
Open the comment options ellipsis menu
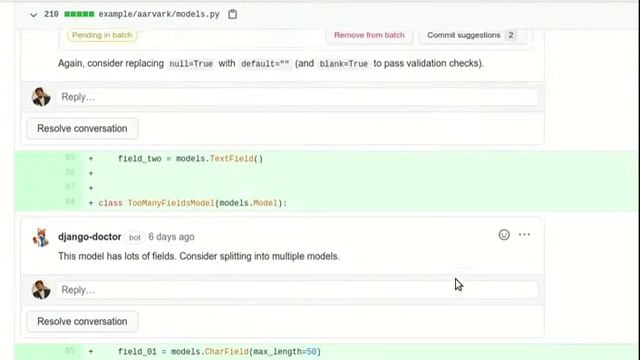[524, 235]
